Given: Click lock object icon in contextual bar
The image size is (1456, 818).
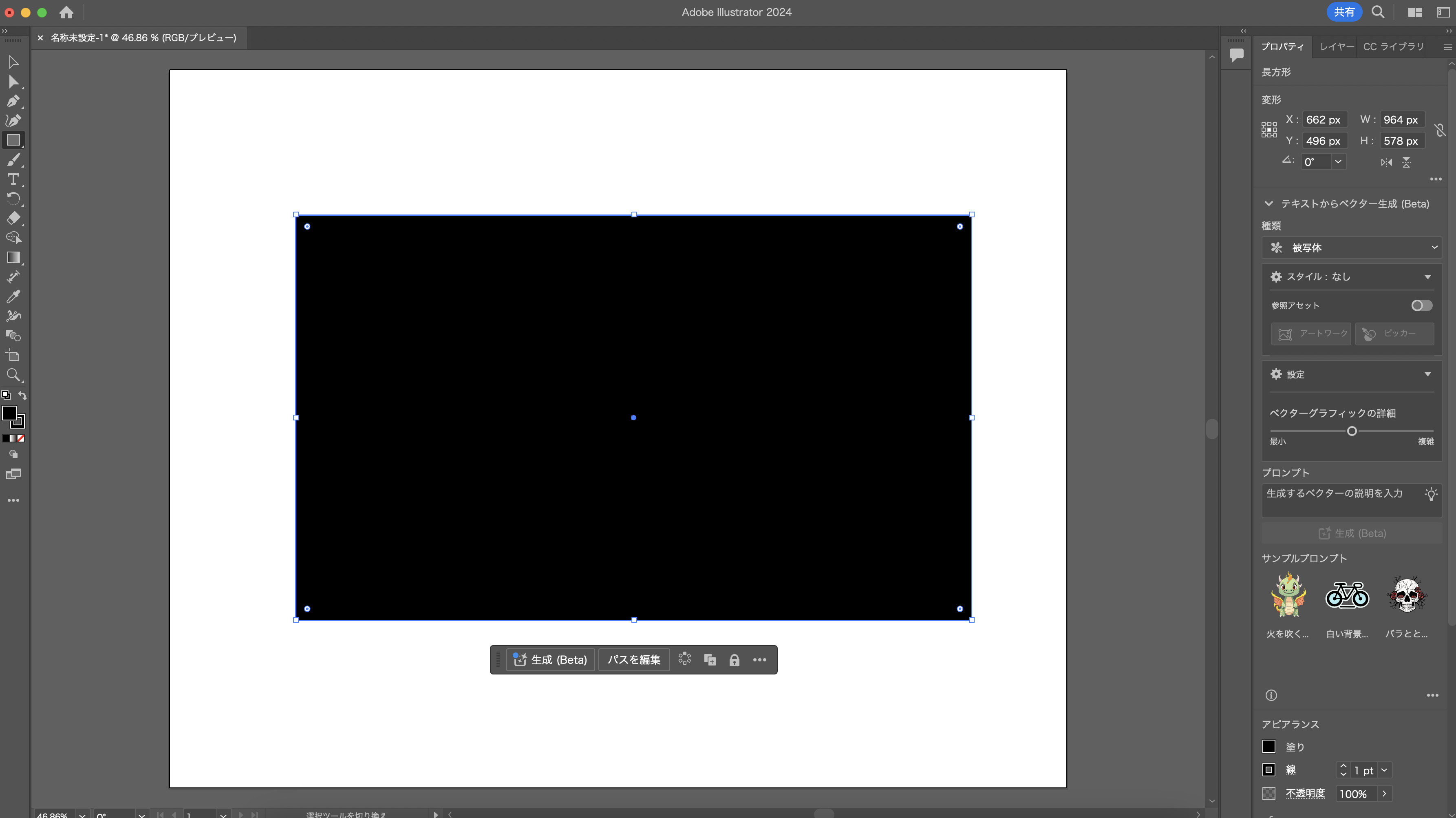Looking at the screenshot, I should click(734, 660).
